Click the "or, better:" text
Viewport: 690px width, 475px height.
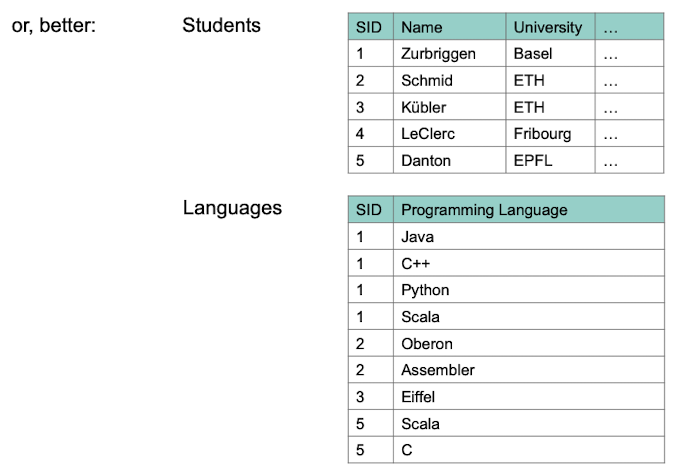point(53,26)
